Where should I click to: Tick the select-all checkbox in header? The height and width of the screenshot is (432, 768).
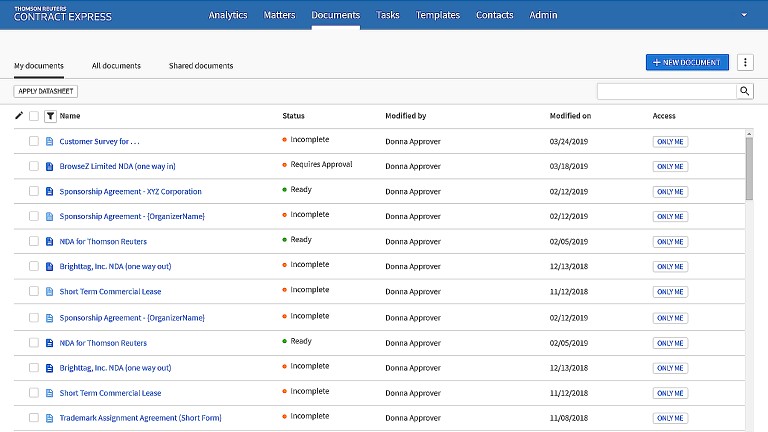click(x=34, y=116)
